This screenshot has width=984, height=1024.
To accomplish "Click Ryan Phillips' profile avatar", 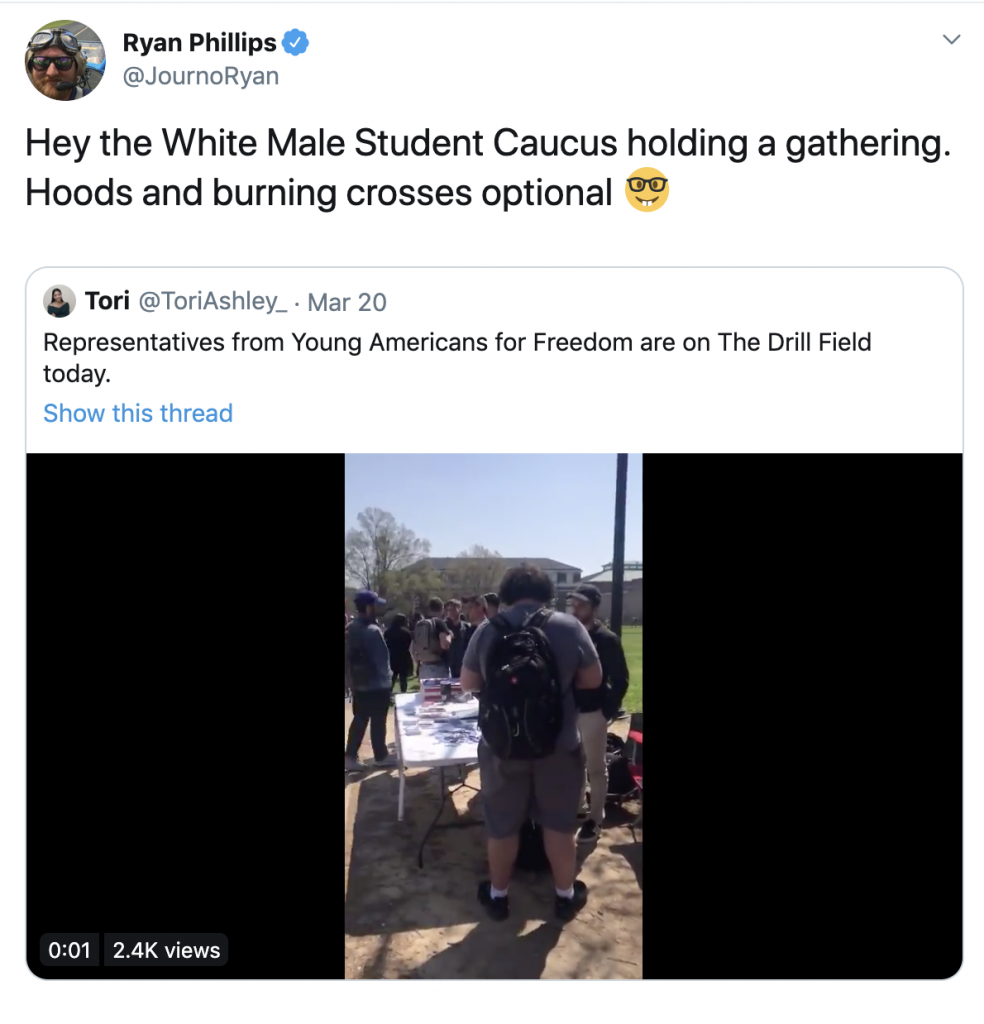I will (x=65, y=60).
